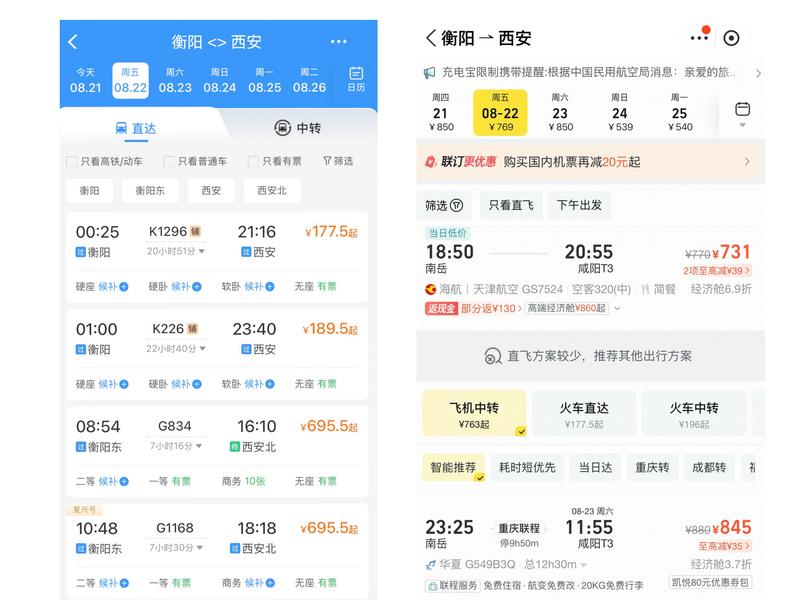This screenshot has width=800, height=600.
Task: Expand the date dropdown under the flight calendar
Action: (x=742, y=125)
